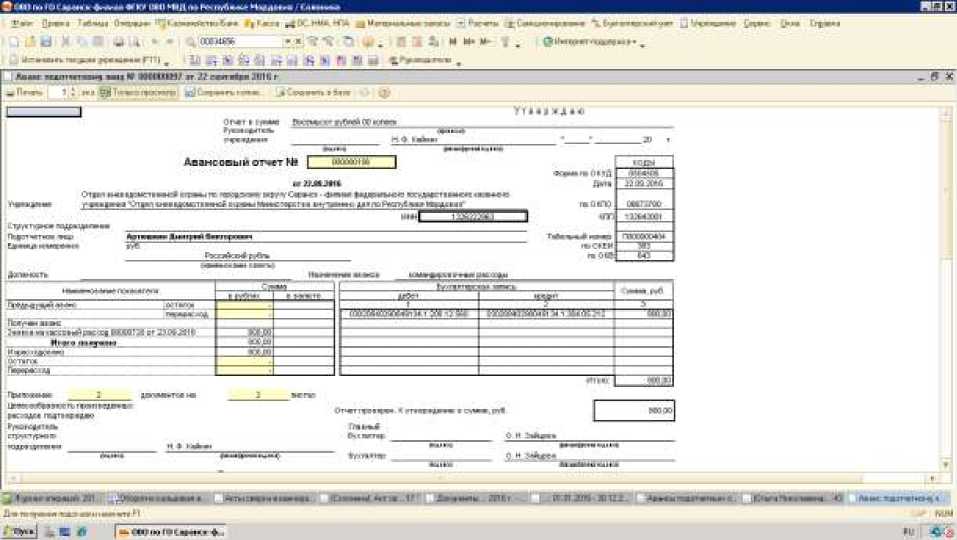Click the help question mark icon
Viewport: 957px width, 540px height.
(x=384, y=93)
